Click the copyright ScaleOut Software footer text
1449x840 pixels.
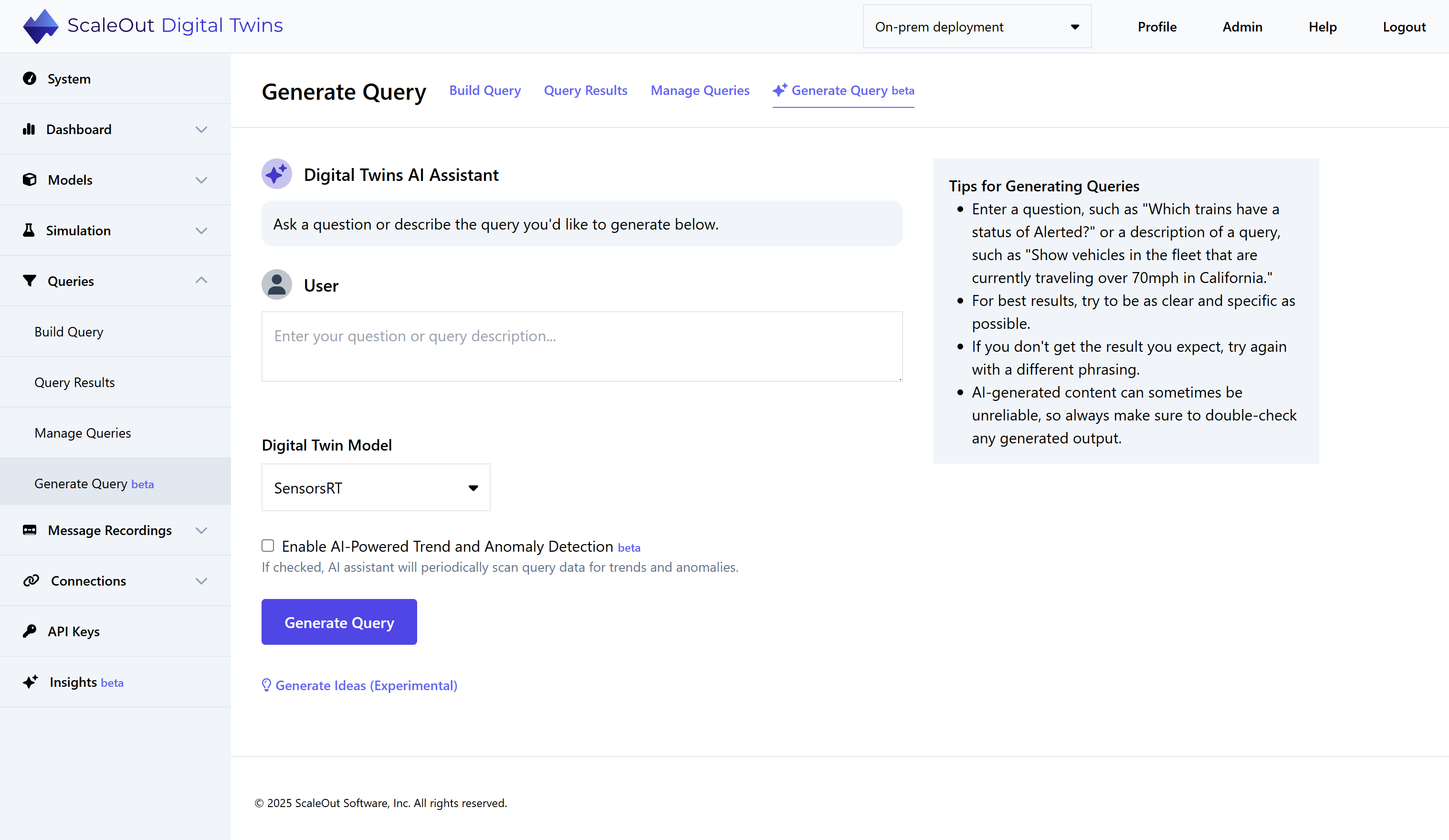tap(381, 803)
